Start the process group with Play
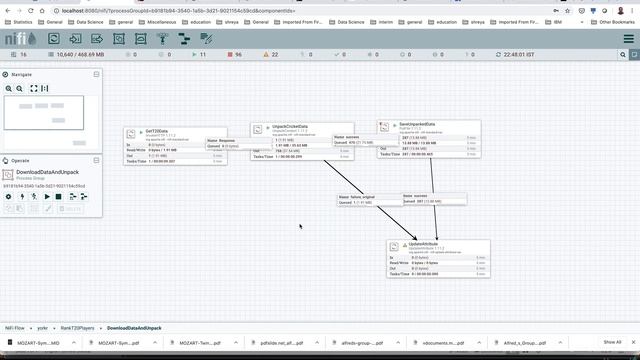 [47, 197]
